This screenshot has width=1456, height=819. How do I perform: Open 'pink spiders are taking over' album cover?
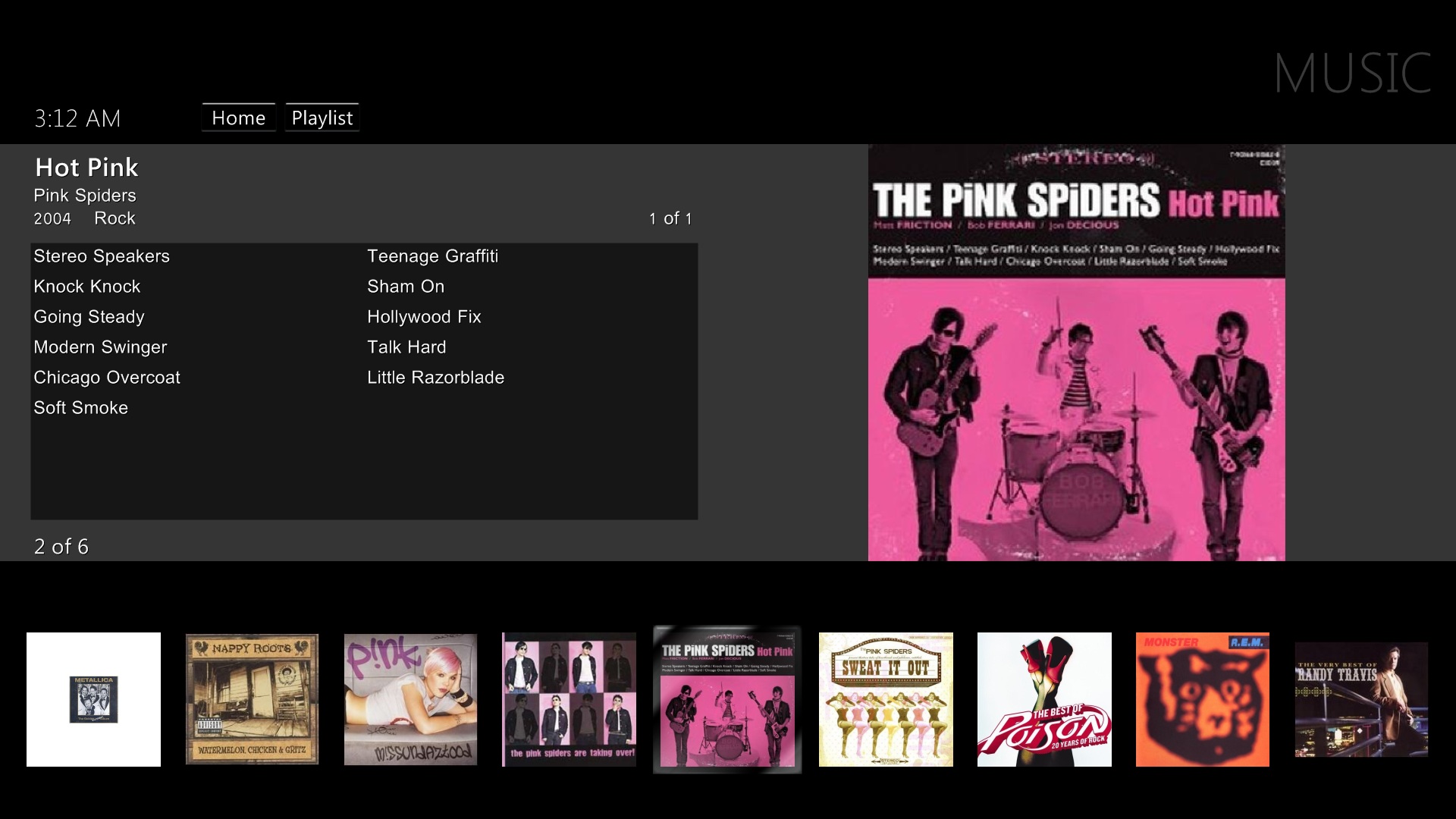pyautogui.click(x=569, y=699)
